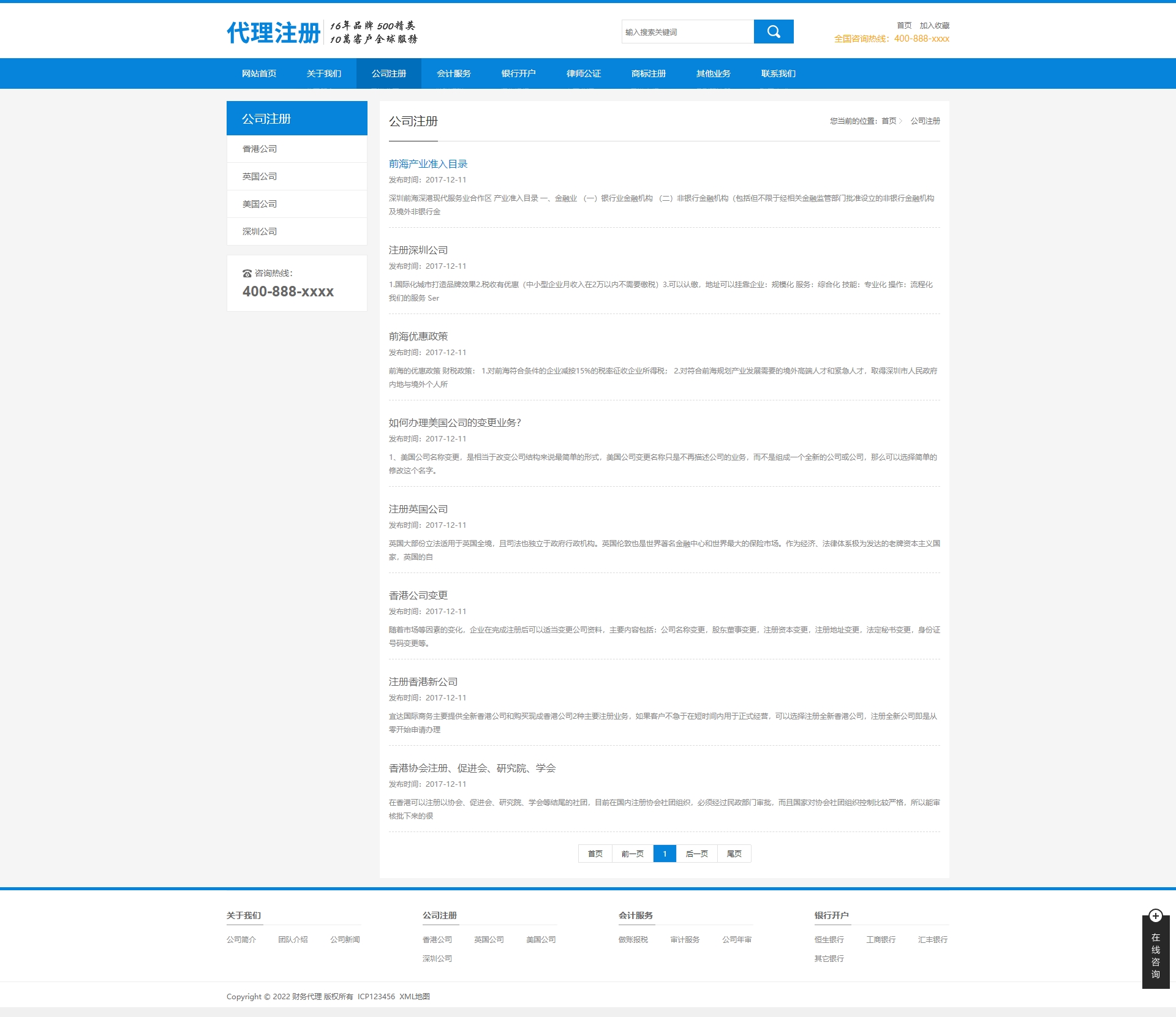1176x1017 pixels.
Task: Go to 联系我们 in navigation
Action: 778,73
